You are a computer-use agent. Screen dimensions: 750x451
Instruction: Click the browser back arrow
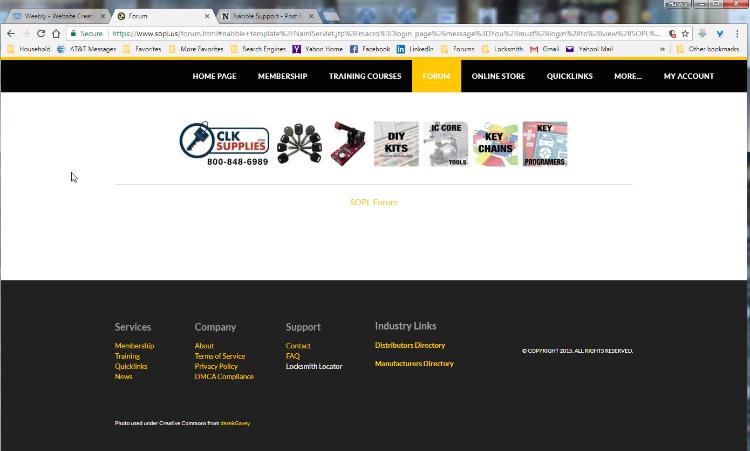(x=10, y=33)
